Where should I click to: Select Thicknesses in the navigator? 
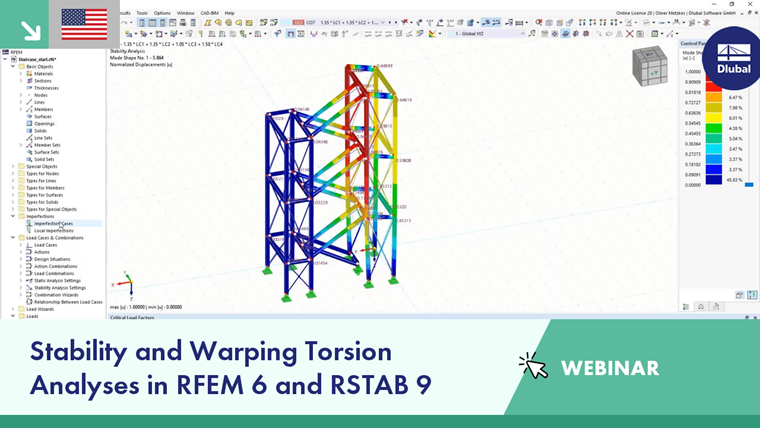46,88
